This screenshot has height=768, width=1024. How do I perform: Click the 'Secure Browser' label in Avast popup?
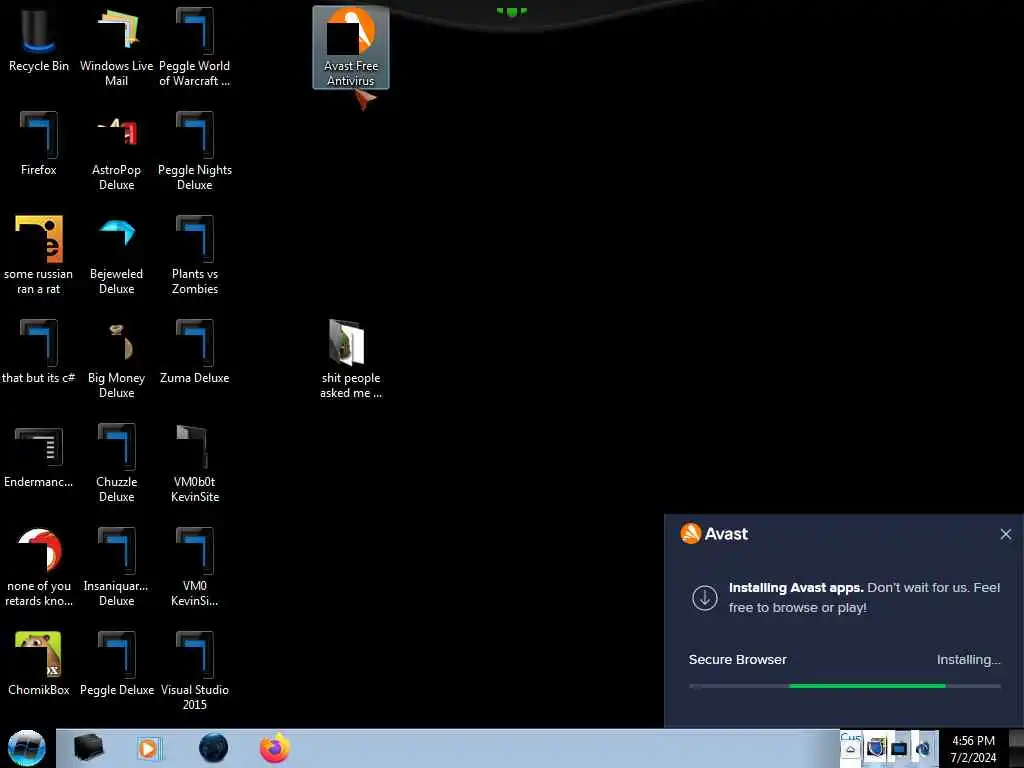pos(737,660)
